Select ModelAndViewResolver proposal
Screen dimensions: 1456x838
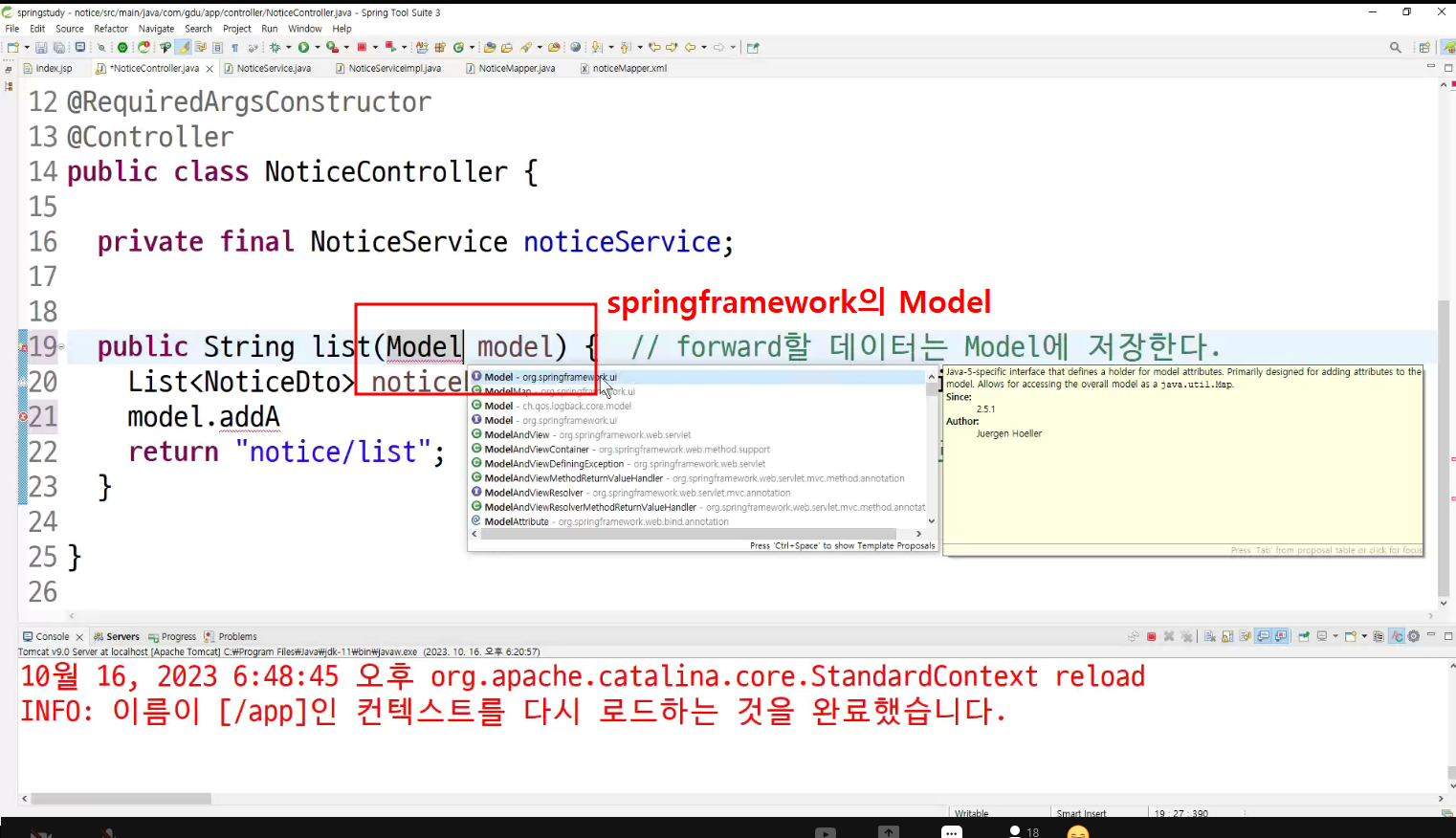click(698, 493)
